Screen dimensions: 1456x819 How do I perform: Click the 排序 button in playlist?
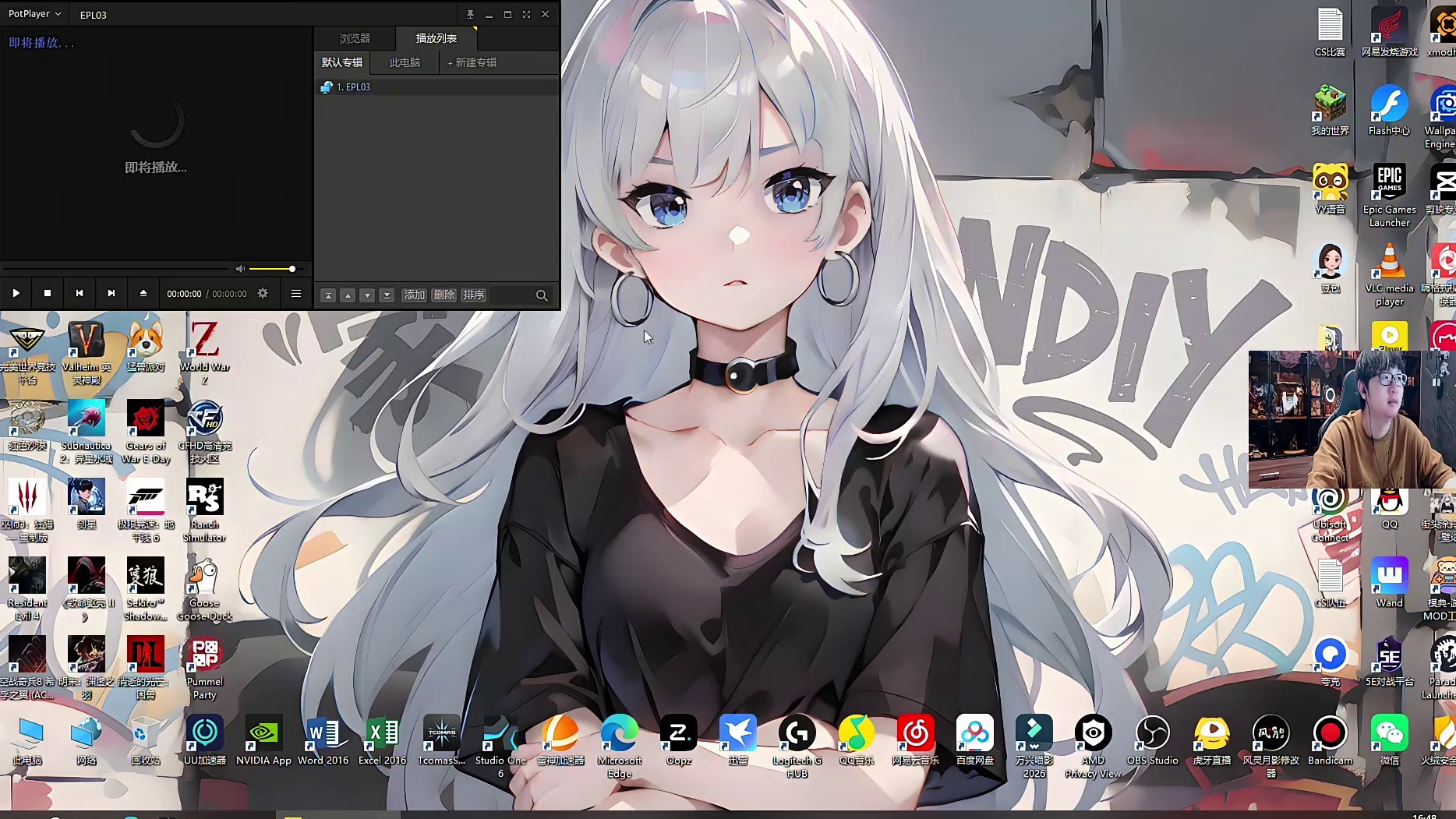pyautogui.click(x=474, y=295)
